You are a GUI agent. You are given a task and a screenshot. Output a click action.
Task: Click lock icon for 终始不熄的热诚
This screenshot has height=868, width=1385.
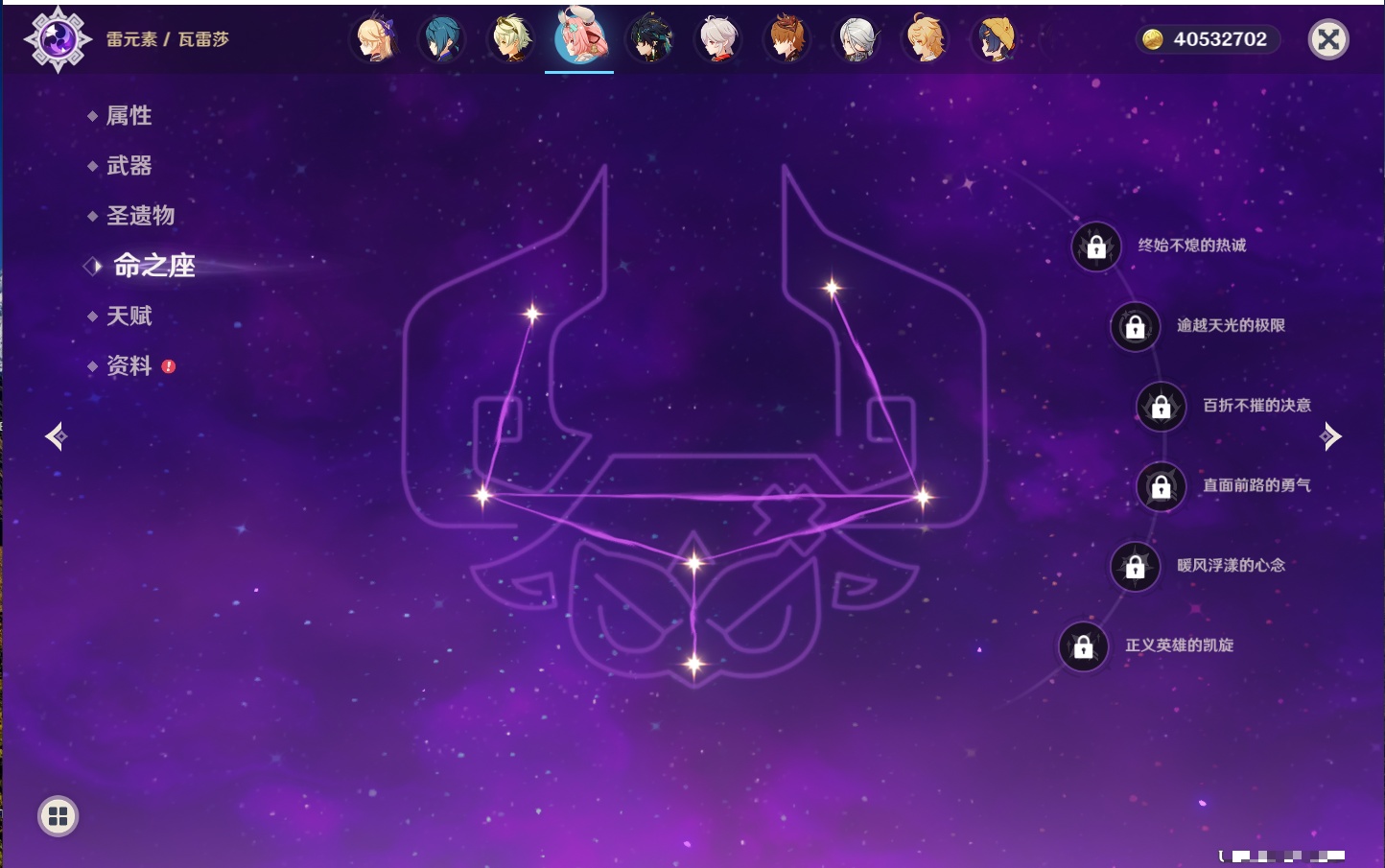(1096, 247)
